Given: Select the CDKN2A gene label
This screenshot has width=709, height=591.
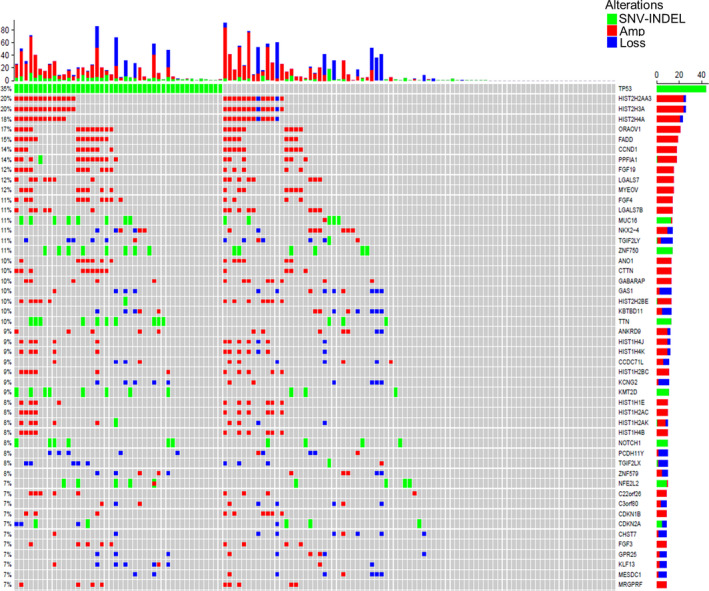Looking at the screenshot, I should pos(629,524).
